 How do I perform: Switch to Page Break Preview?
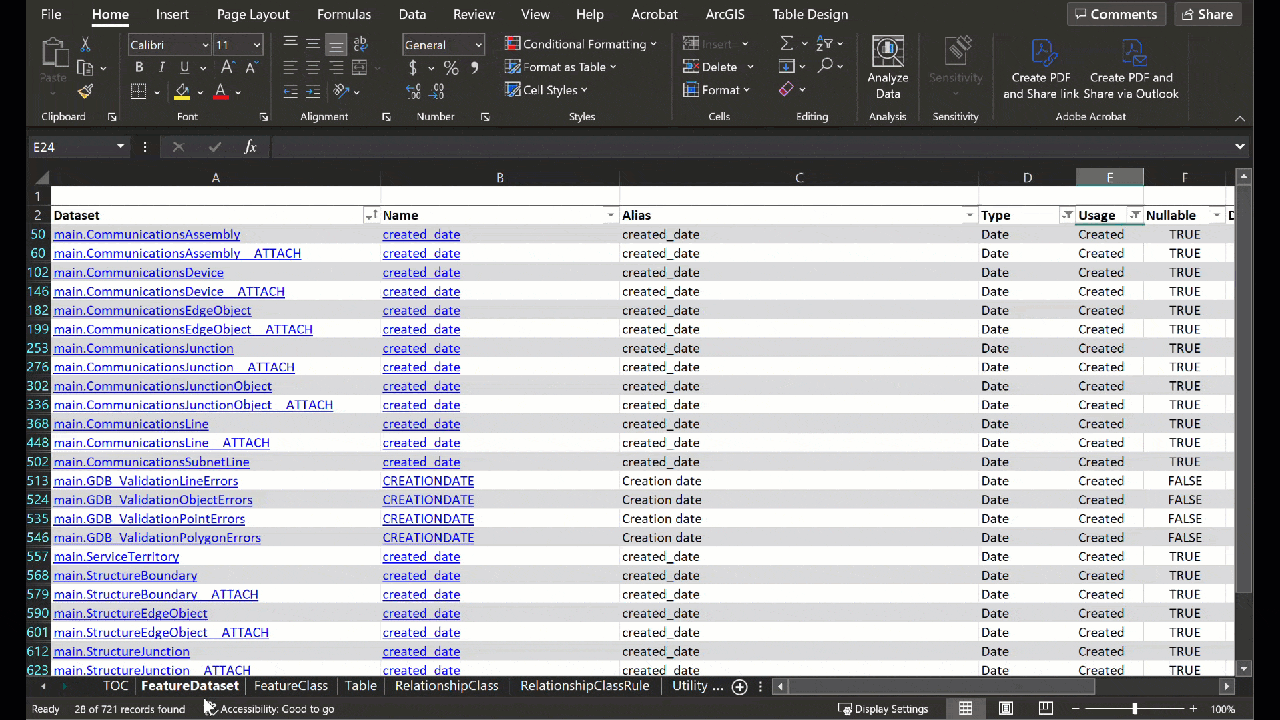coord(1045,709)
